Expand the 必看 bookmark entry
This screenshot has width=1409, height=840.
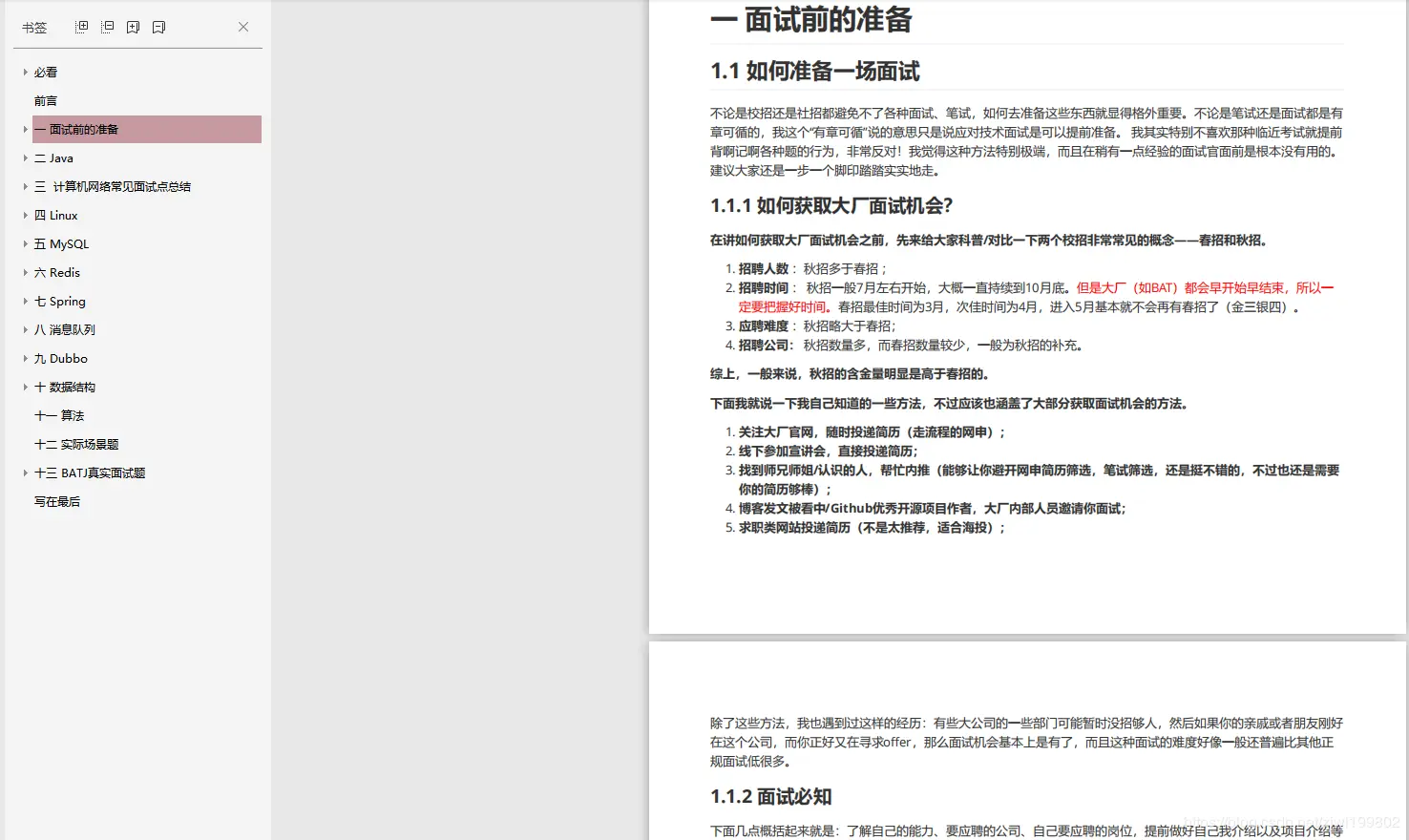[24, 72]
